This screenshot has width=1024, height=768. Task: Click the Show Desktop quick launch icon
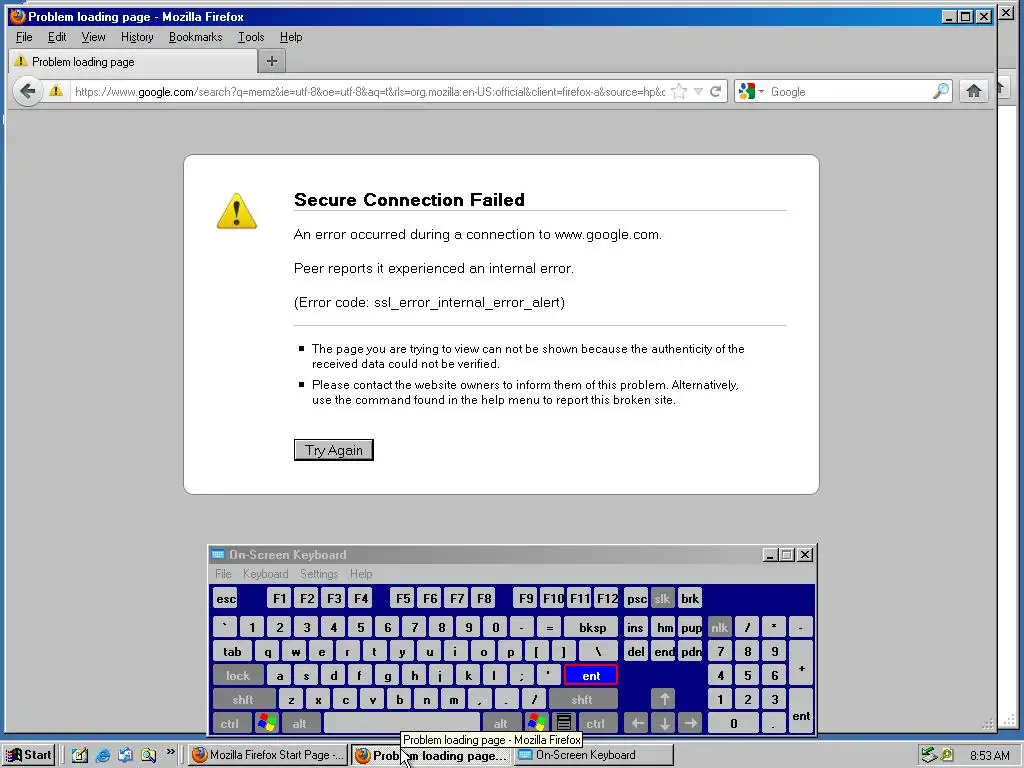(x=80, y=756)
